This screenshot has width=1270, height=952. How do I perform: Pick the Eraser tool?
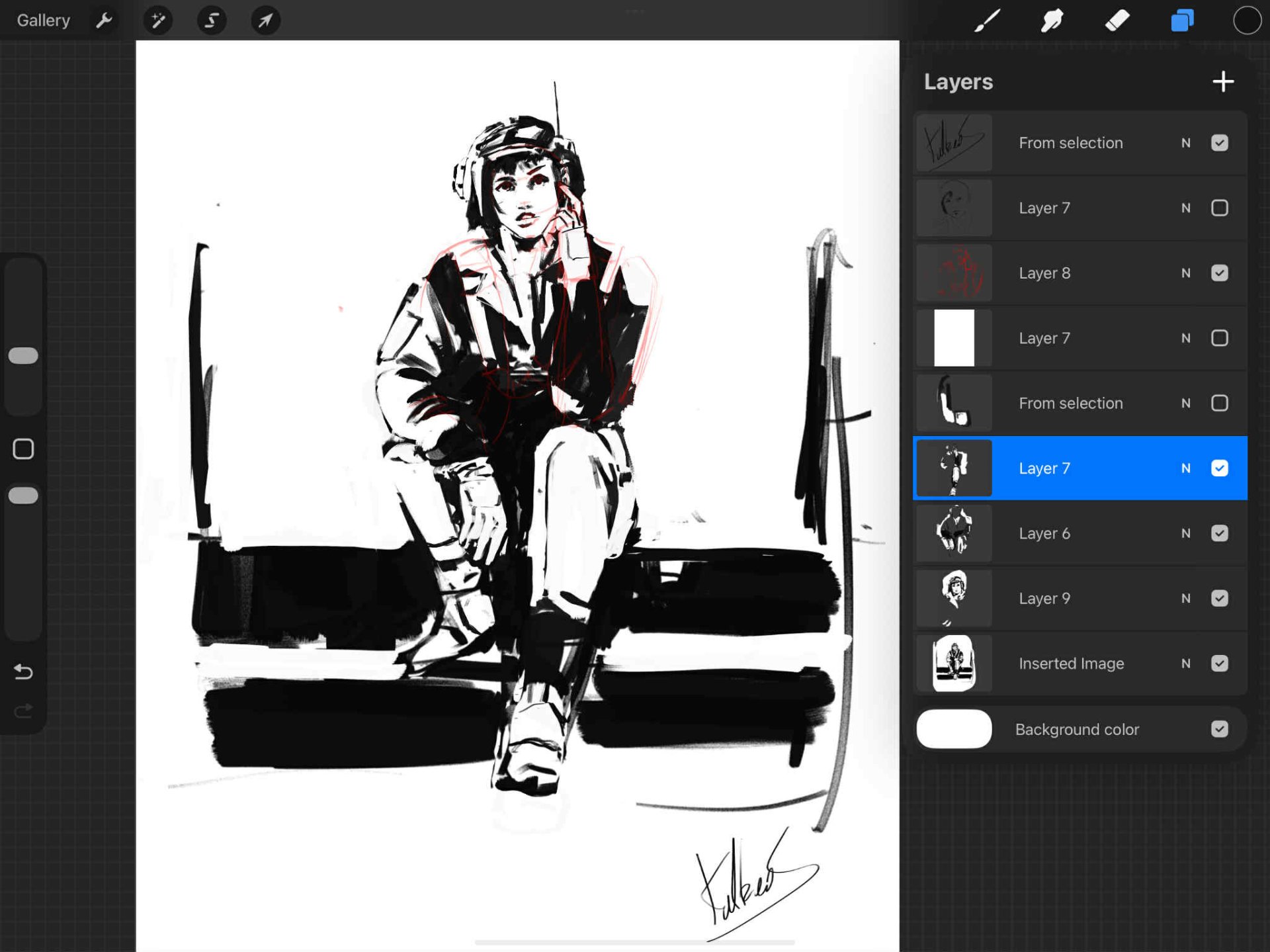1117,21
